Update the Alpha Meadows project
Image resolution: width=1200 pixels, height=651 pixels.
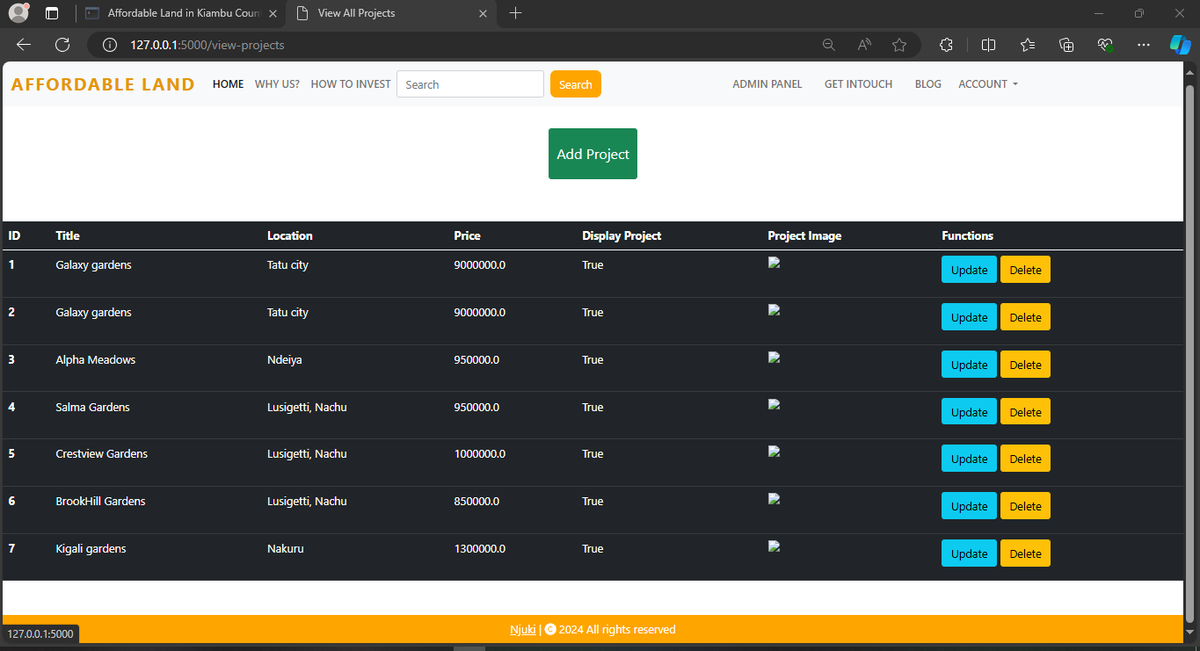point(969,365)
